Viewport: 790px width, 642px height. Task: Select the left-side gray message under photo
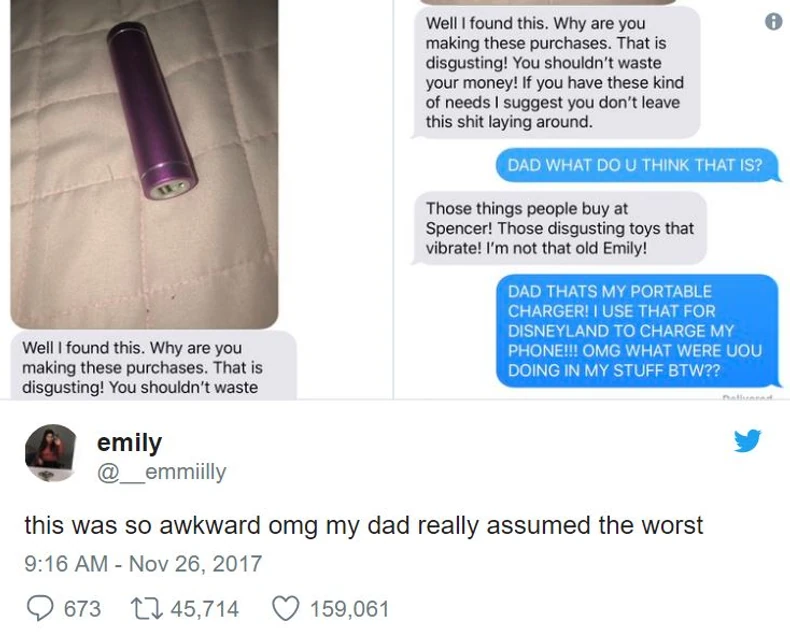point(153,366)
